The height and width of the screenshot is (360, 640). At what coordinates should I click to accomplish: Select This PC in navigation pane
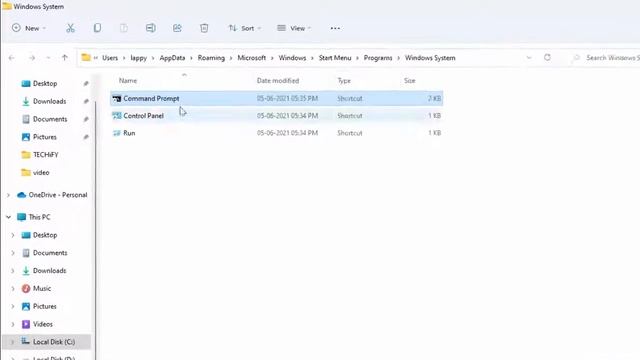point(39,217)
